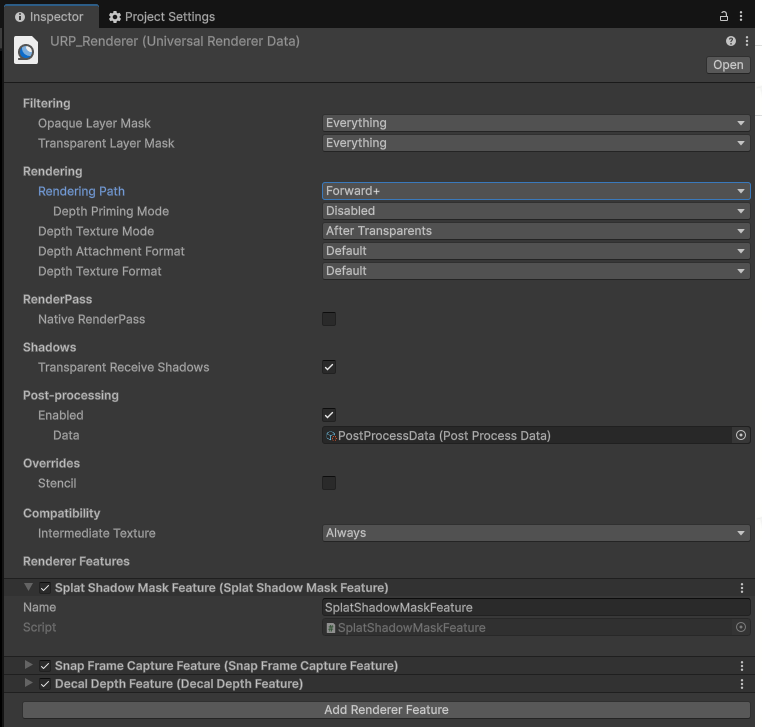Click the Inspector lock icon

[x=724, y=17]
